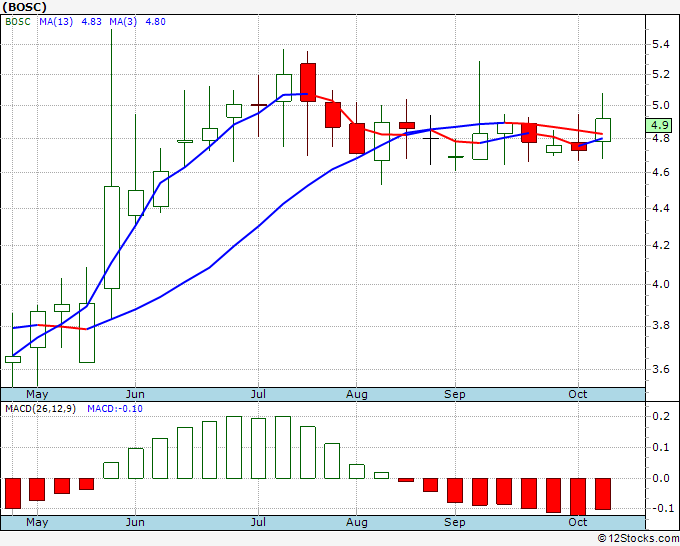The image size is (680, 546).
Task: Click the 3.6 price axis label
Action: [x=660, y=369]
